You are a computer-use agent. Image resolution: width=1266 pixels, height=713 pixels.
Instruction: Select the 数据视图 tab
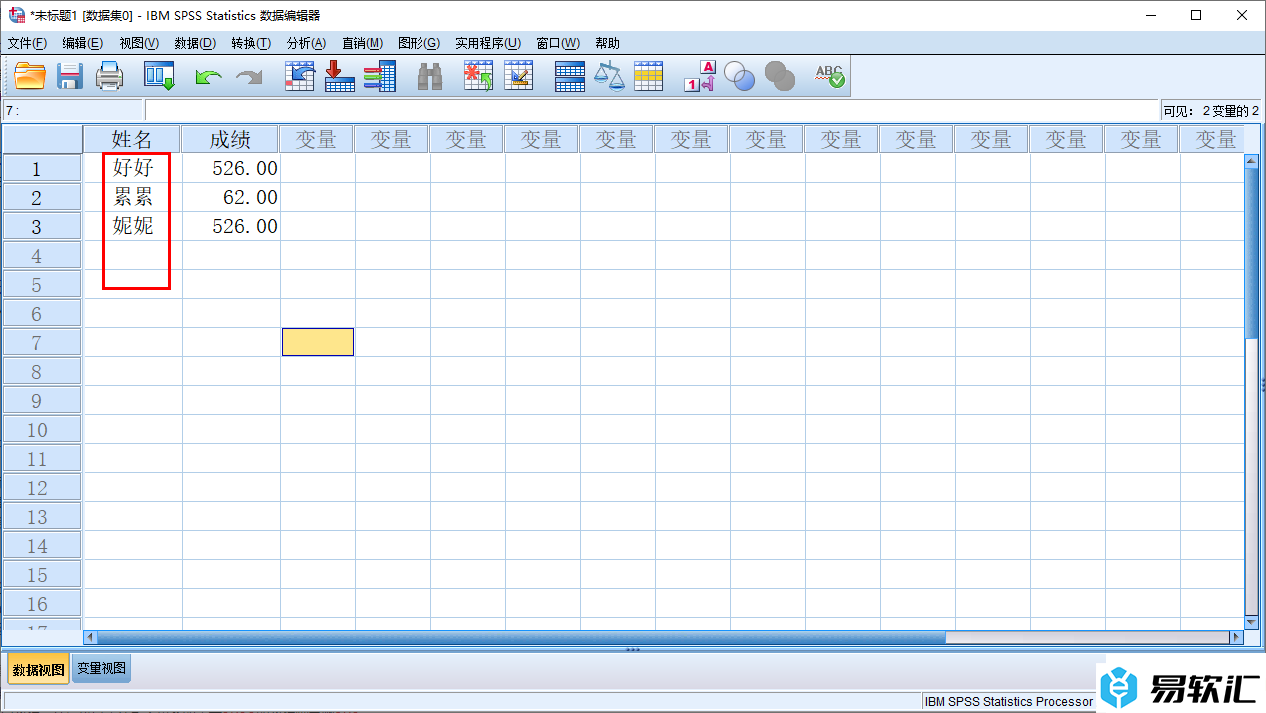click(39, 669)
